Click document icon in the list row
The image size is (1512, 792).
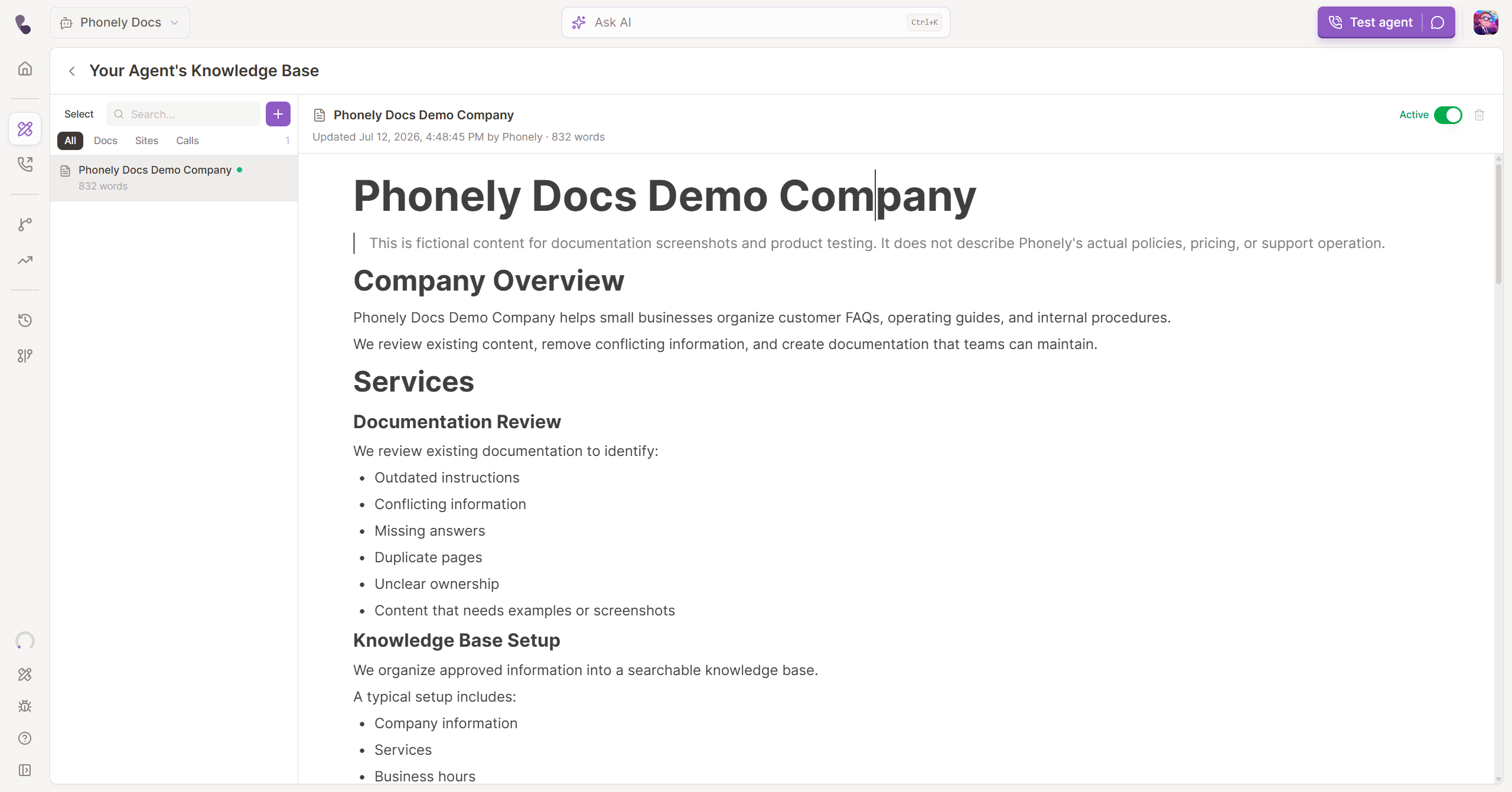66,171
